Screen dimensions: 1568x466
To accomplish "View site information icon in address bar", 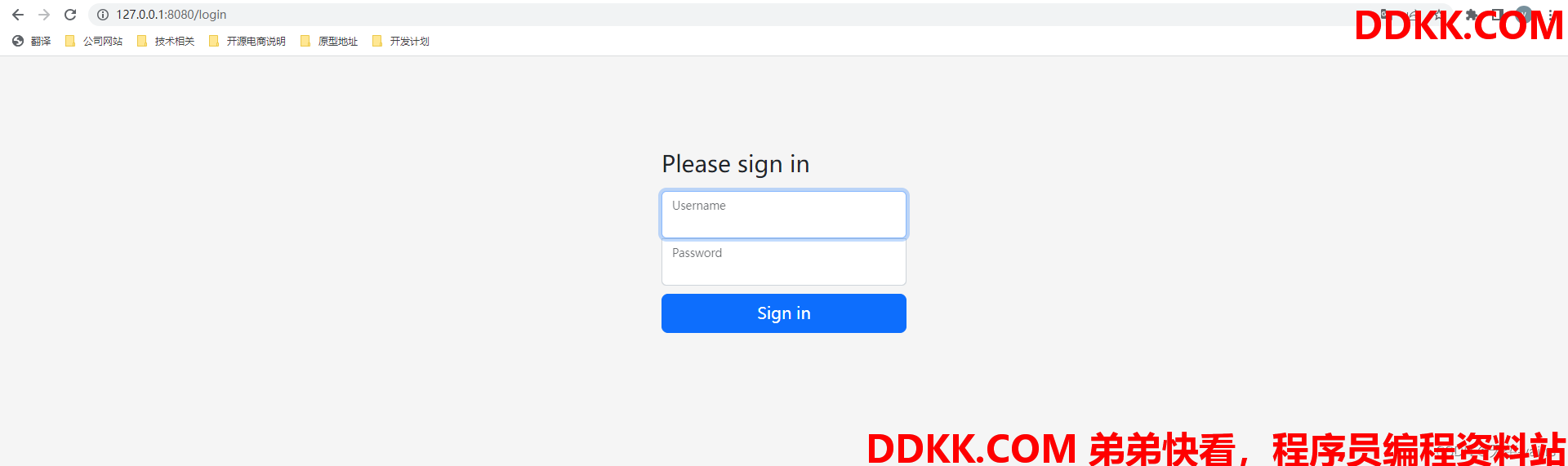I will pos(103,15).
